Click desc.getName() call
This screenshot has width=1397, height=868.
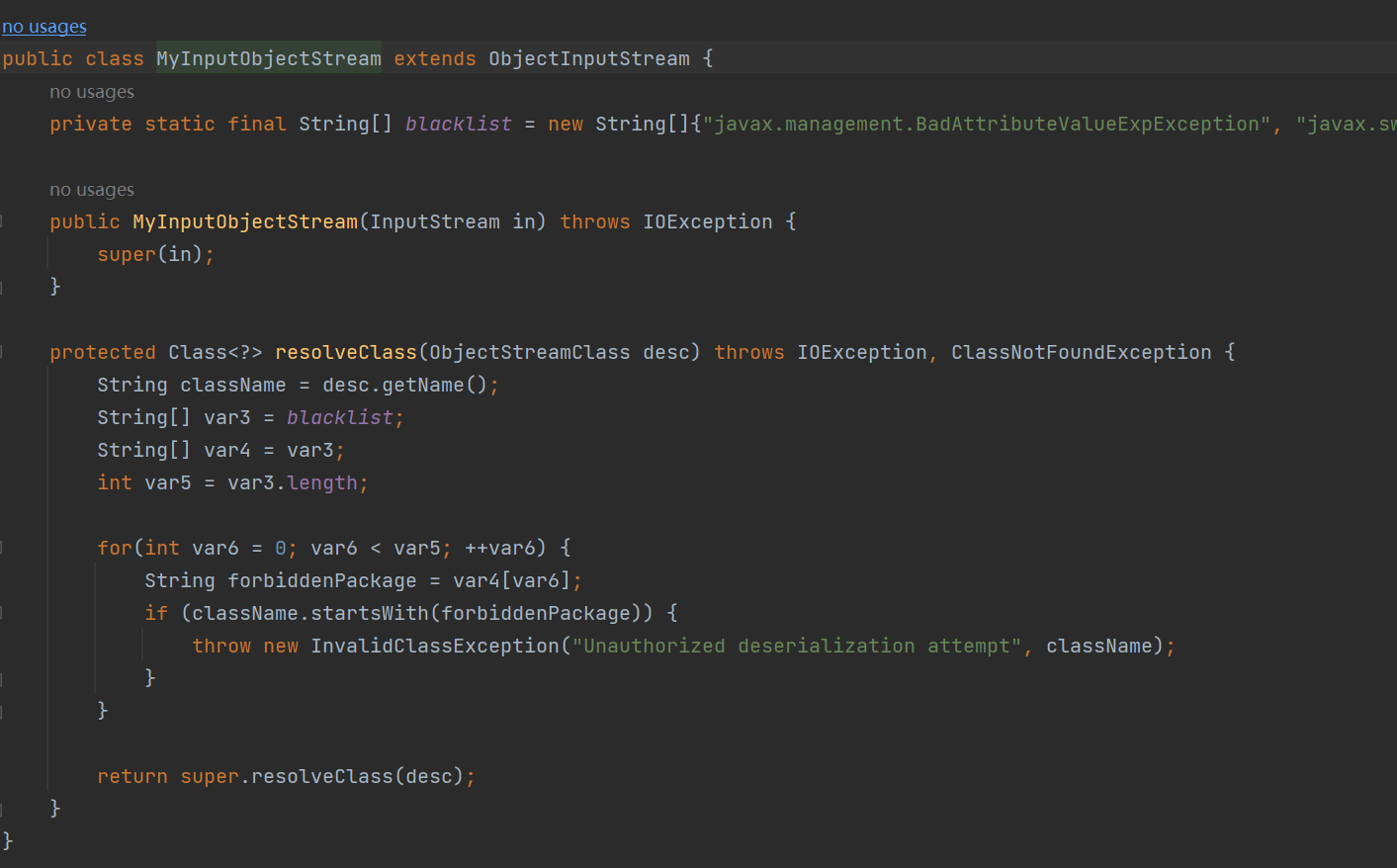click(404, 385)
